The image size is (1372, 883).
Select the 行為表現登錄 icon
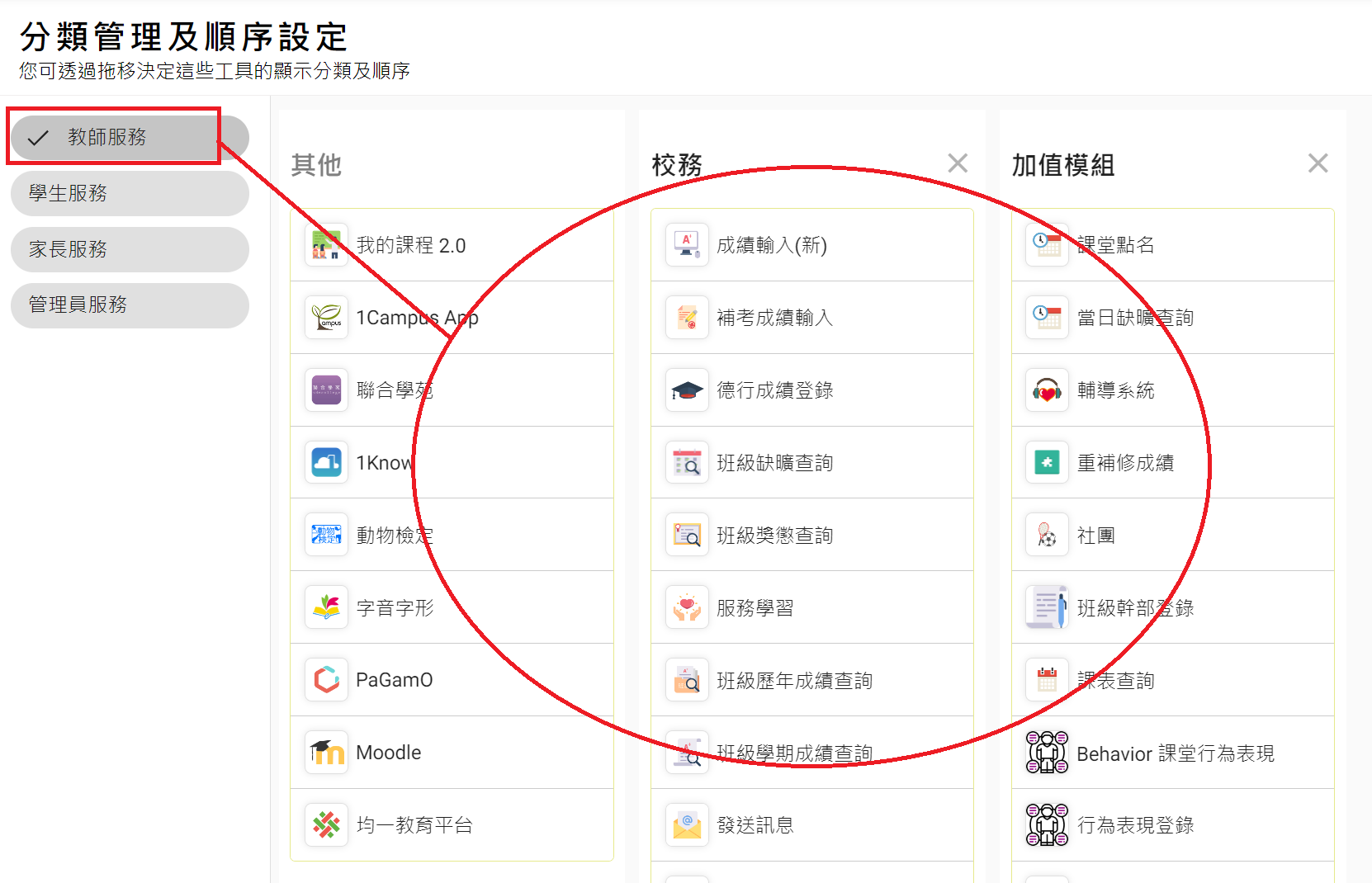(x=1047, y=825)
